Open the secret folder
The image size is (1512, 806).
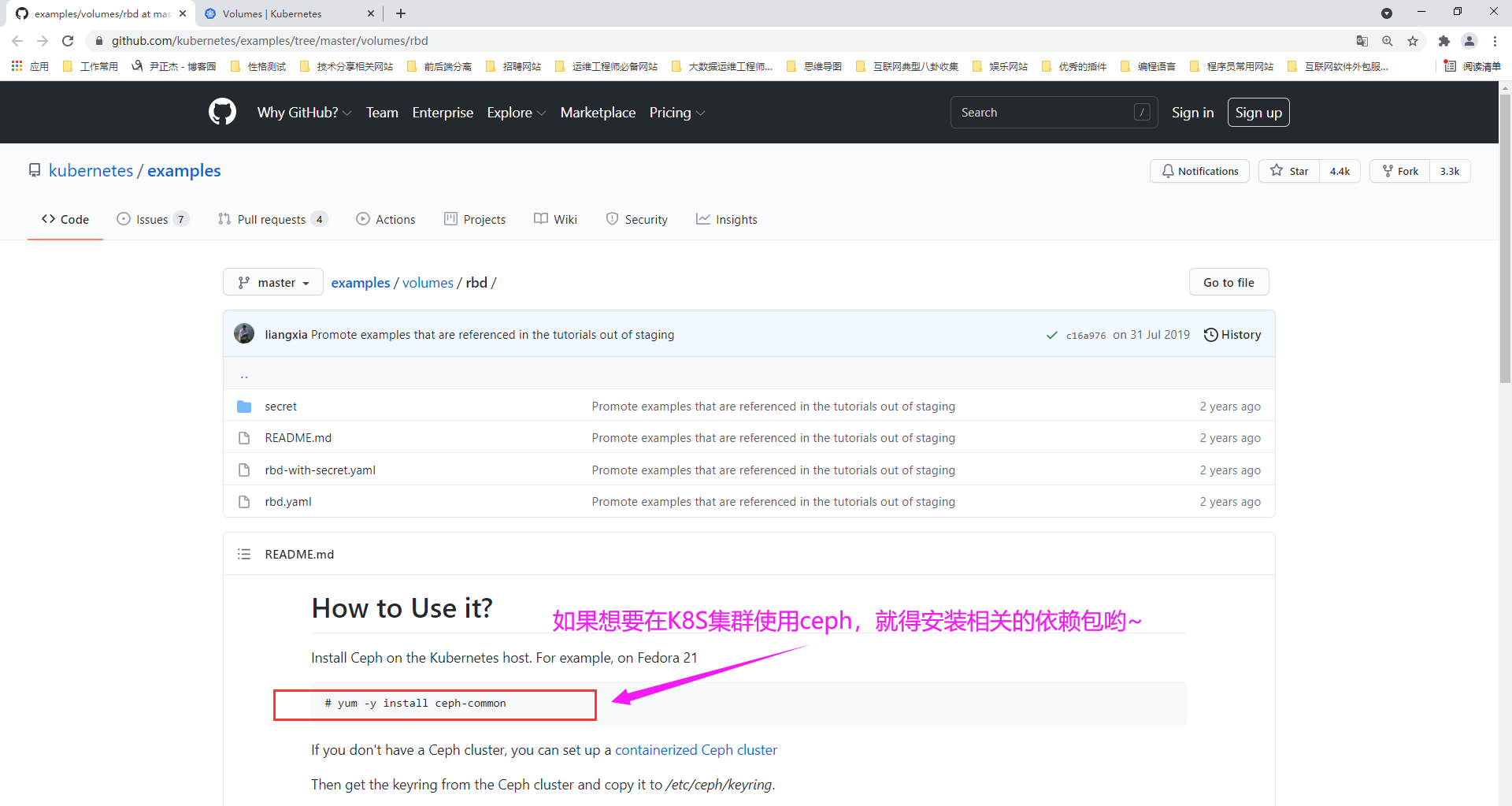280,407
